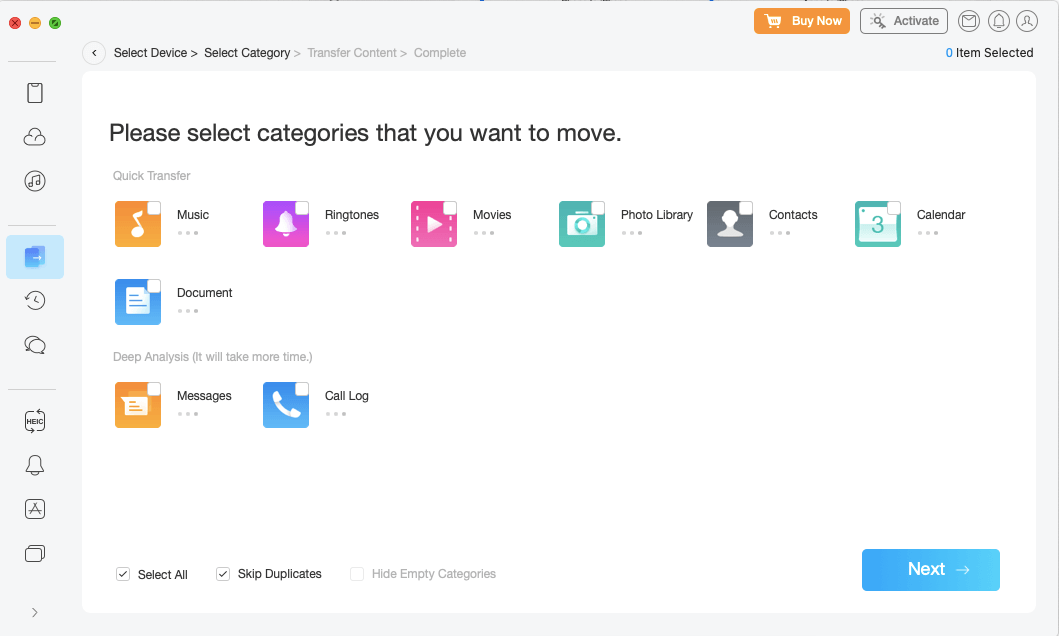Go back using the breadcrumb arrow
Screen dimensions: 1059x636
[x=94, y=53]
